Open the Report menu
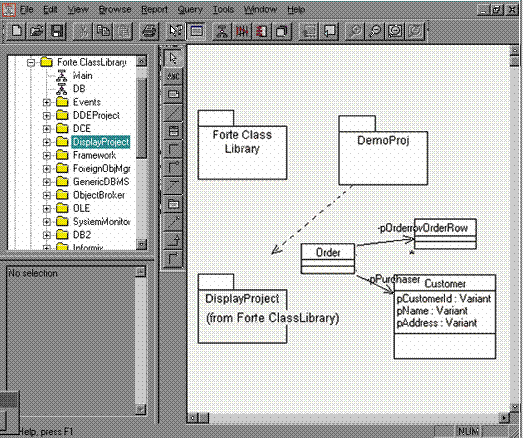Image resolution: width=523 pixels, height=438 pixels. coord(154,9)
